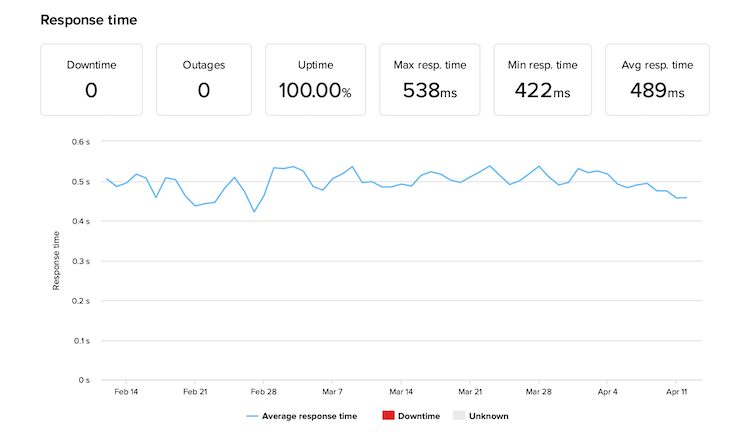Select the Mar 14 date axis label
This screenshot has width=750, height=432.
(x=401, y=392)
